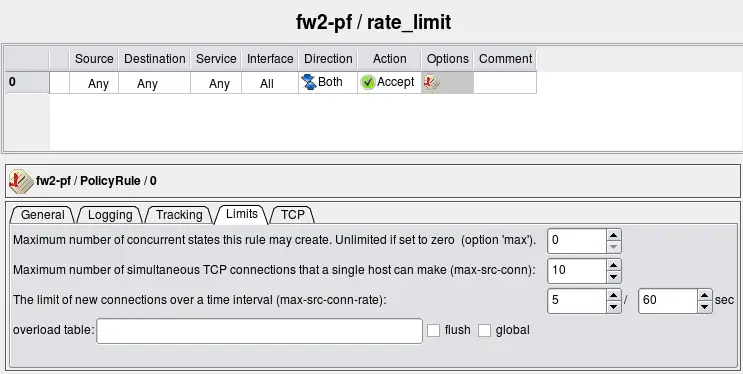The image size is (743, 374).
Task: Focus the max states field showing 0
Action: tap(577, 241)
